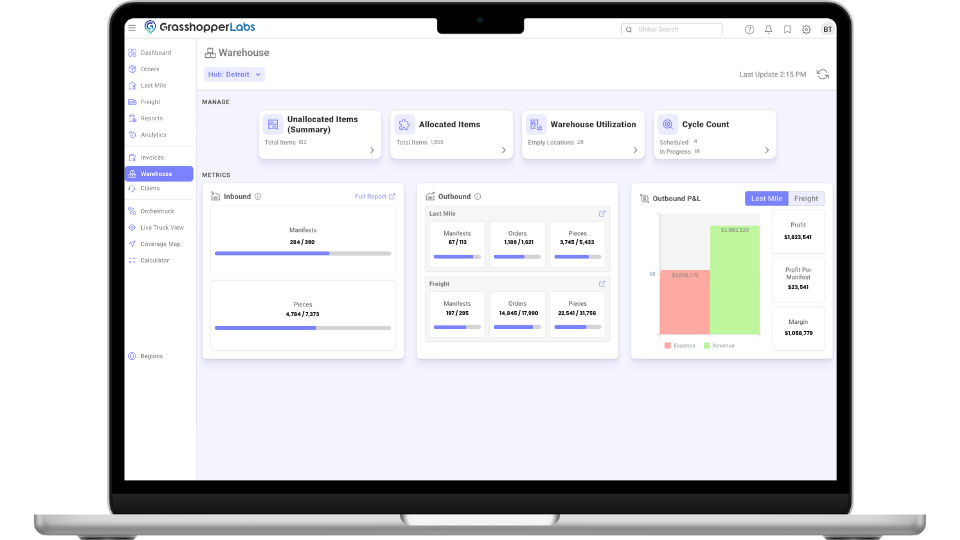Open the settings gear icon

pyautogui.click(x=806, y=29)
